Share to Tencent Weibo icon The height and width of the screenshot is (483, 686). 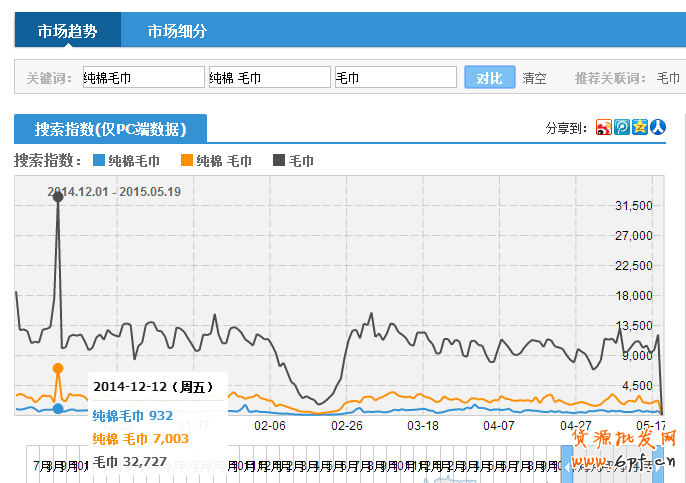(621, 127)
